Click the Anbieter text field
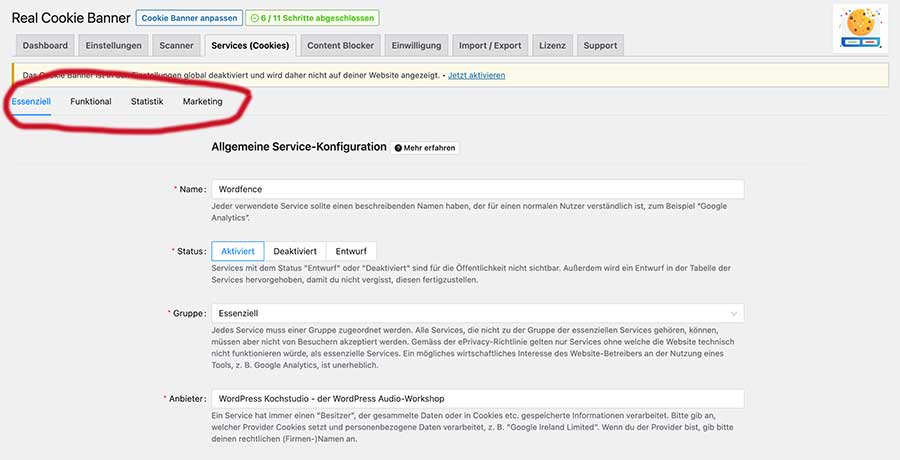The width and height of the screenshot is (900, 460). (477, 398)
